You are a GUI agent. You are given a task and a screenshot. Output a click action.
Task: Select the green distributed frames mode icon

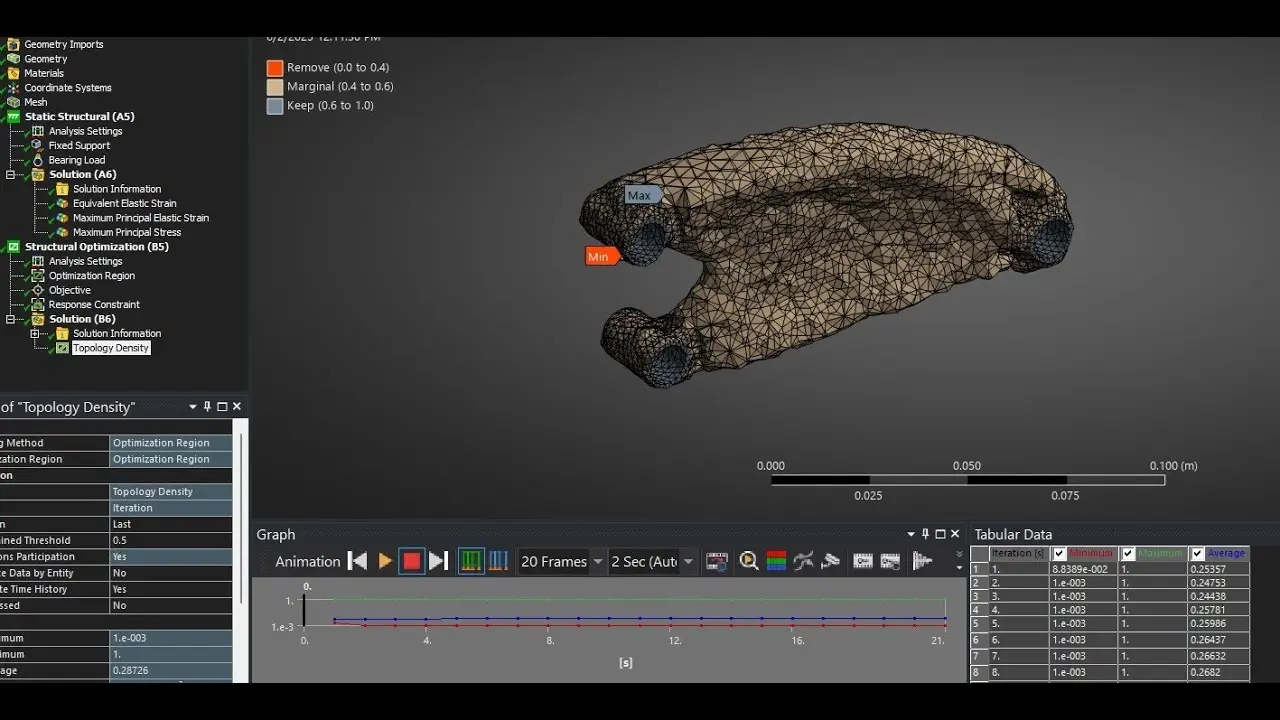click(x=471, y=562)
